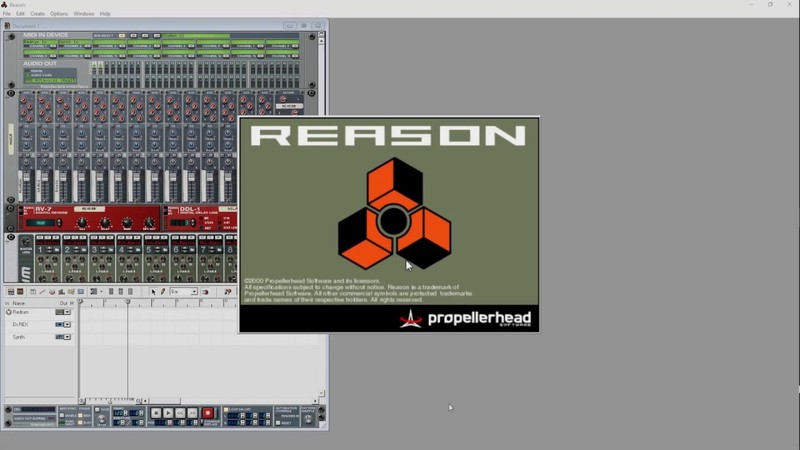Viewport: 800px width, 450px height.
Task: Select the Dr.REX track name
Action: 20,324
